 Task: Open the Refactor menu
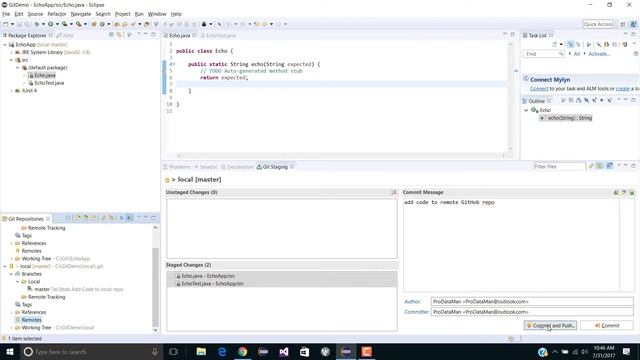(57, 14)
